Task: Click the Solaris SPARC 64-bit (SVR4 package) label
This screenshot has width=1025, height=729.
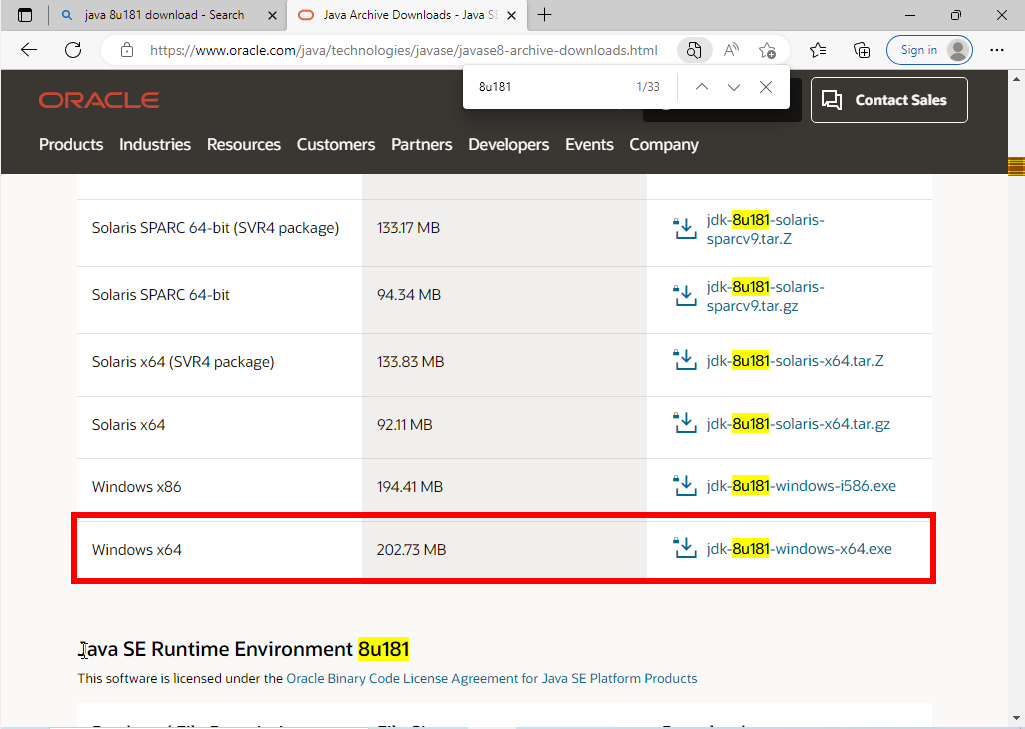Action: (215, 228)
